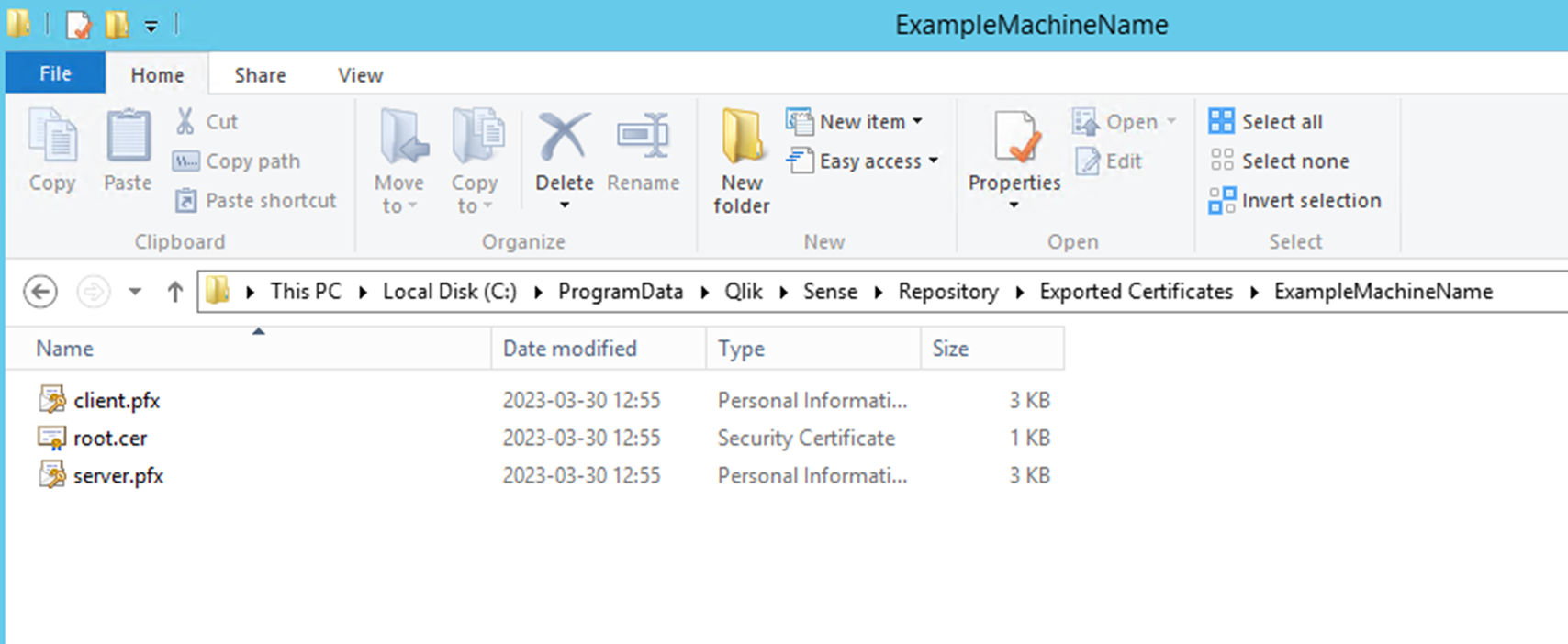Create a New folder
Image resolution: width=1568 pixels, height=644 pixels.
coord(742,162)
